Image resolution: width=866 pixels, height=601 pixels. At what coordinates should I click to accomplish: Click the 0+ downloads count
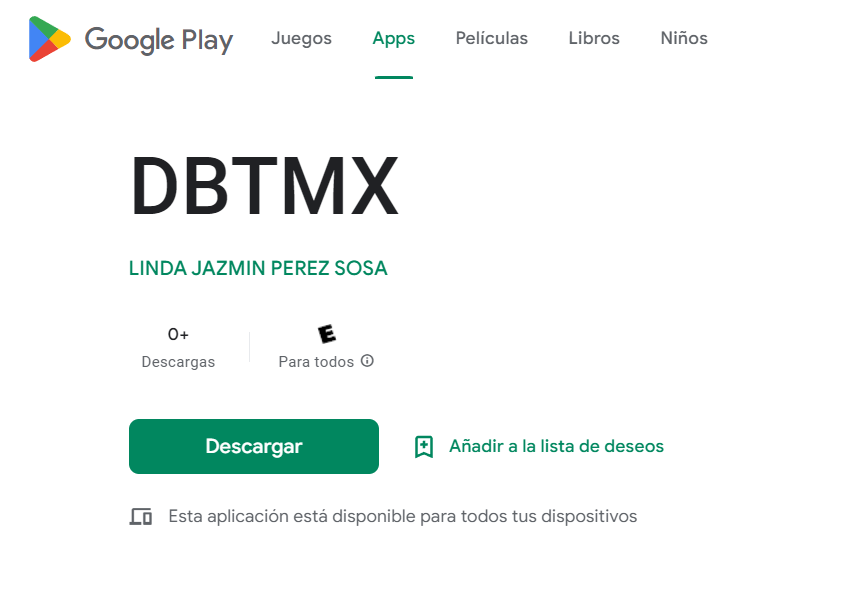click(178, 334)
